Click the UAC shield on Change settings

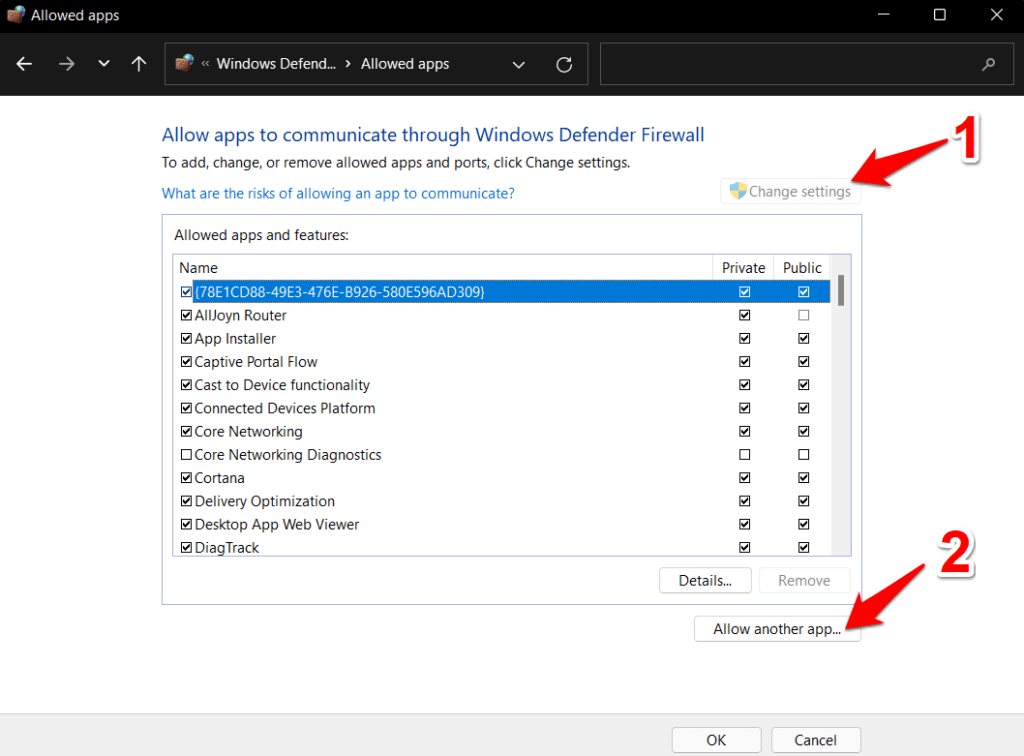click(737, 190)
